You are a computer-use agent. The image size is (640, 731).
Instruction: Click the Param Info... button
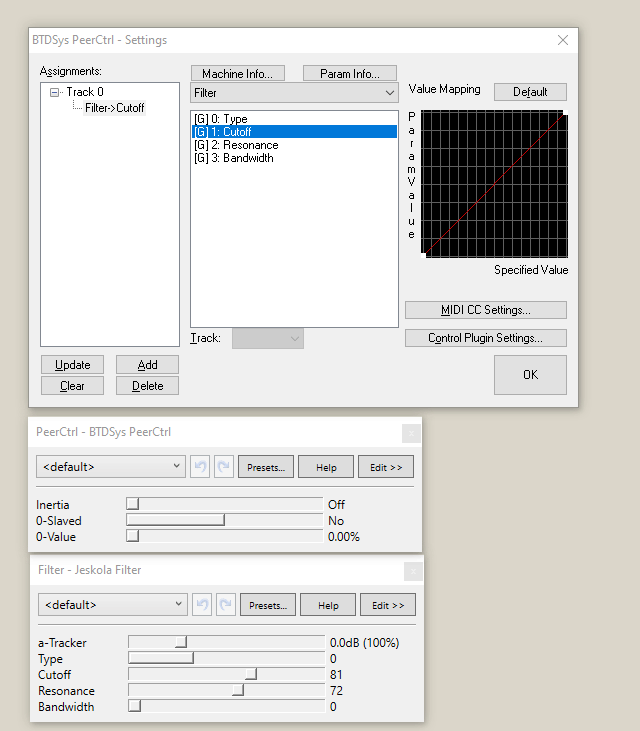(x=350, y=73)
